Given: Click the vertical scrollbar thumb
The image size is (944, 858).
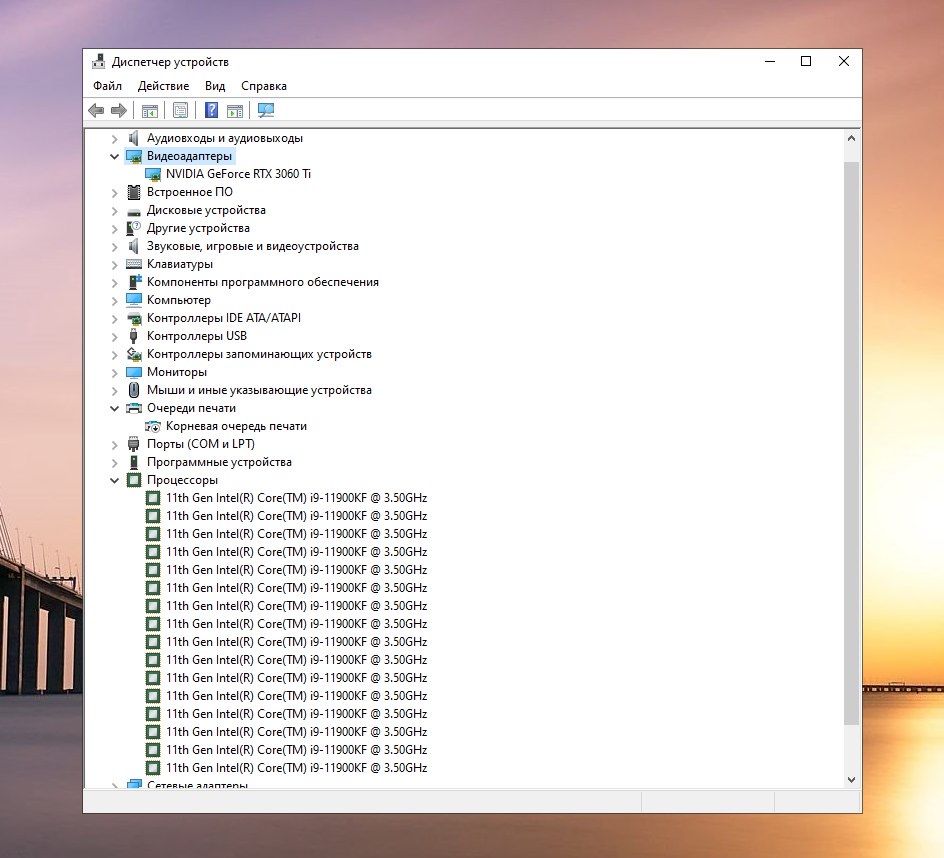Looking at the screenshot, I should tap(851, 443).
